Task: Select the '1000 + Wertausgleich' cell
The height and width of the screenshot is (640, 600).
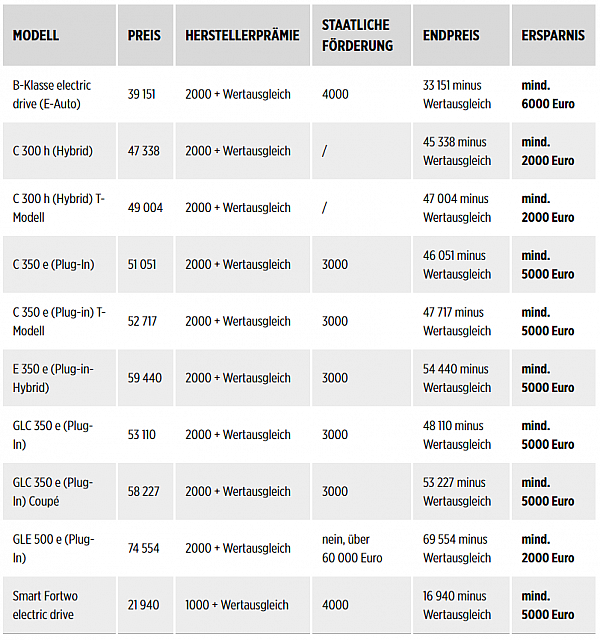Action: (x=237, y=605)
